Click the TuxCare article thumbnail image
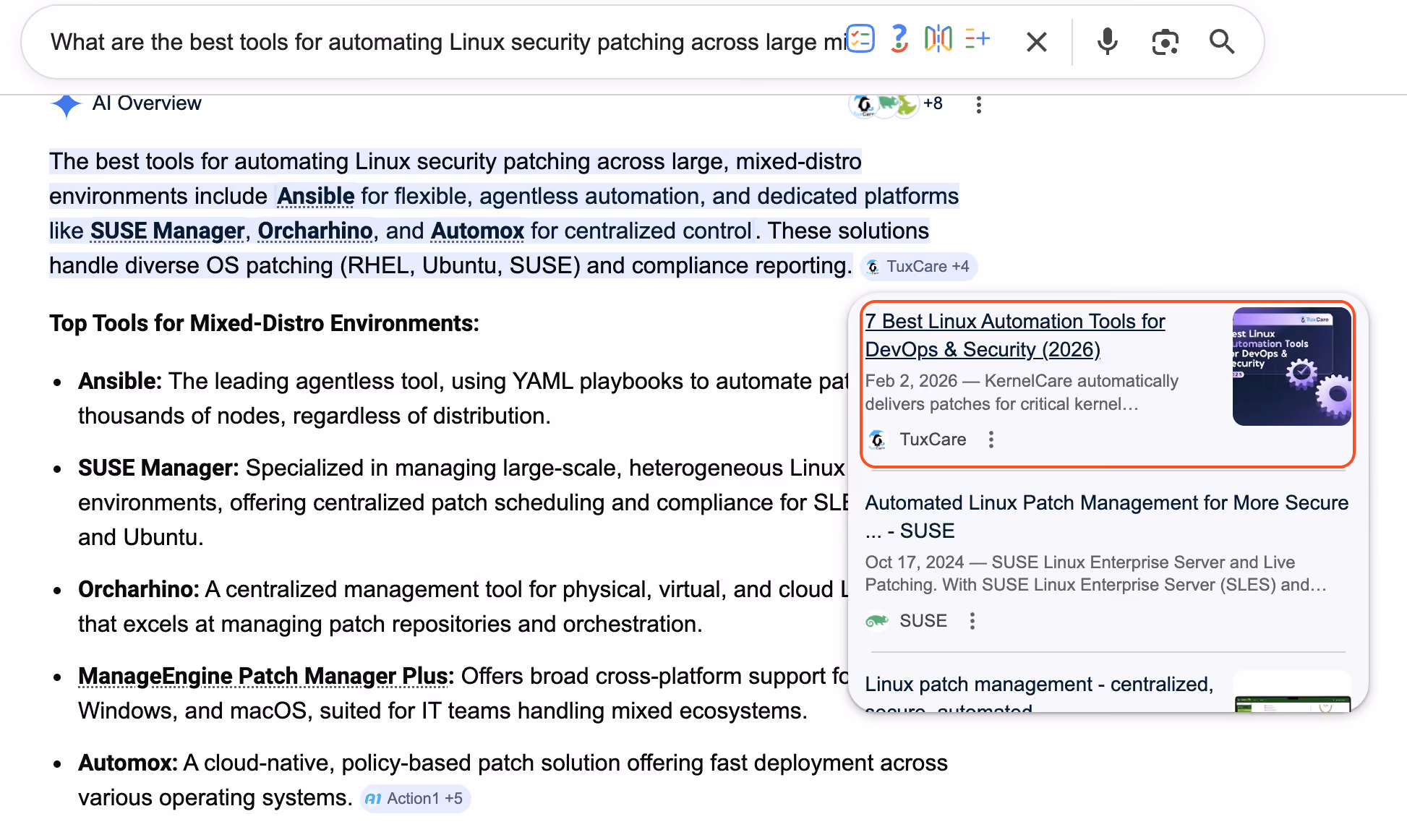 pos(1291,367)
